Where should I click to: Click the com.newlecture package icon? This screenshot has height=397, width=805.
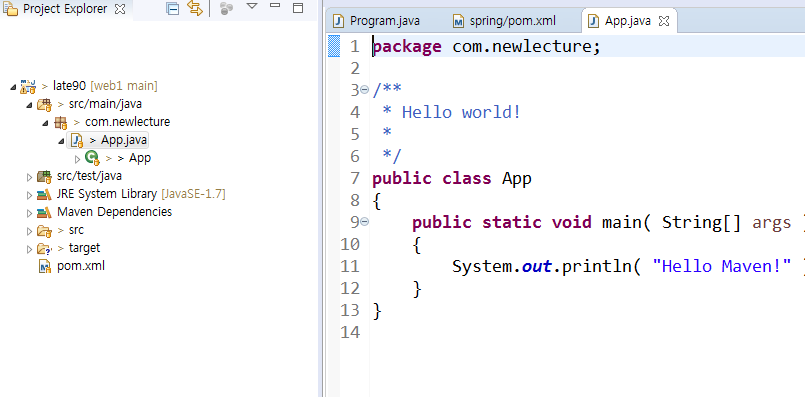(61, 123)
